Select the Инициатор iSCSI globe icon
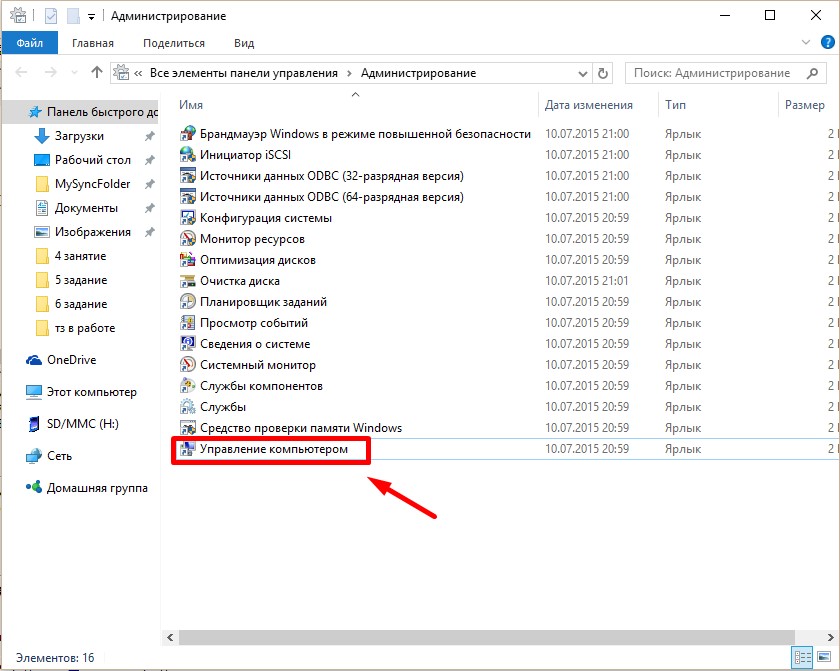 (x=187, y=155)
